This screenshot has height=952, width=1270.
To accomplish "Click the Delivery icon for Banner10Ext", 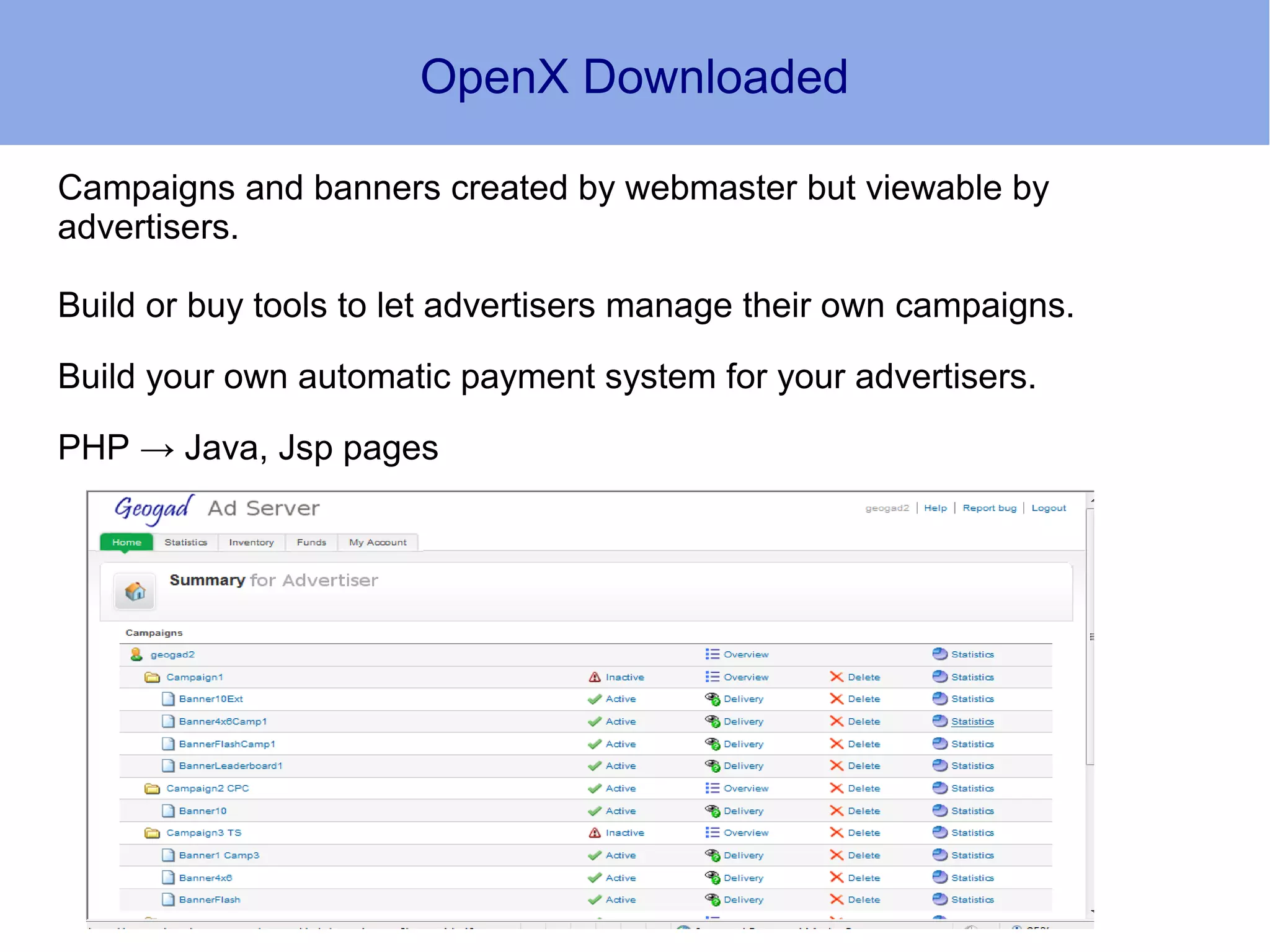I will tap(712, 699).
